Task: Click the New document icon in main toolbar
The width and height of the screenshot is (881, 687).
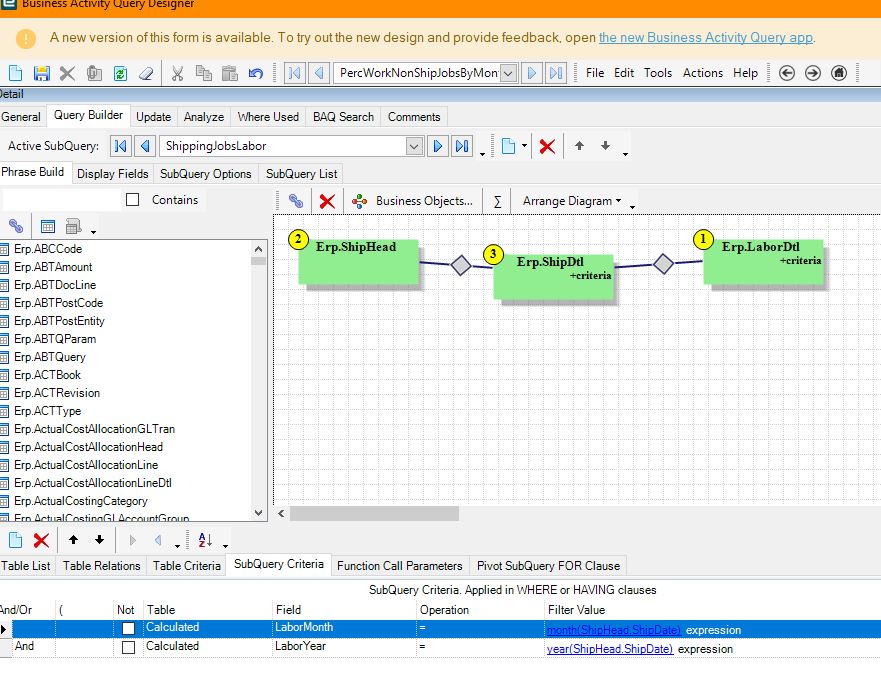Action: [16, 73]
